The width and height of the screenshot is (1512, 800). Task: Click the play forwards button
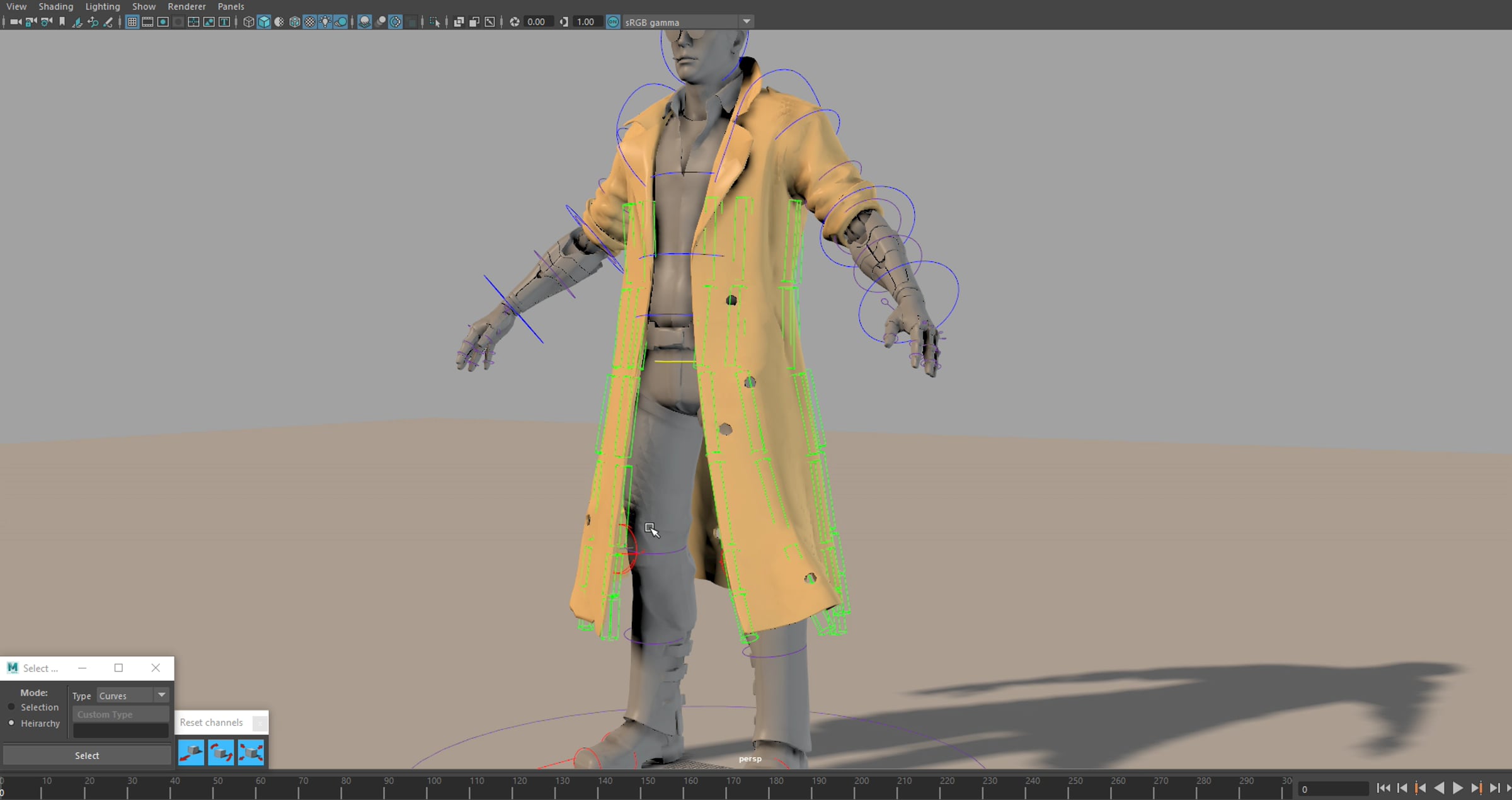(1457, 788)
